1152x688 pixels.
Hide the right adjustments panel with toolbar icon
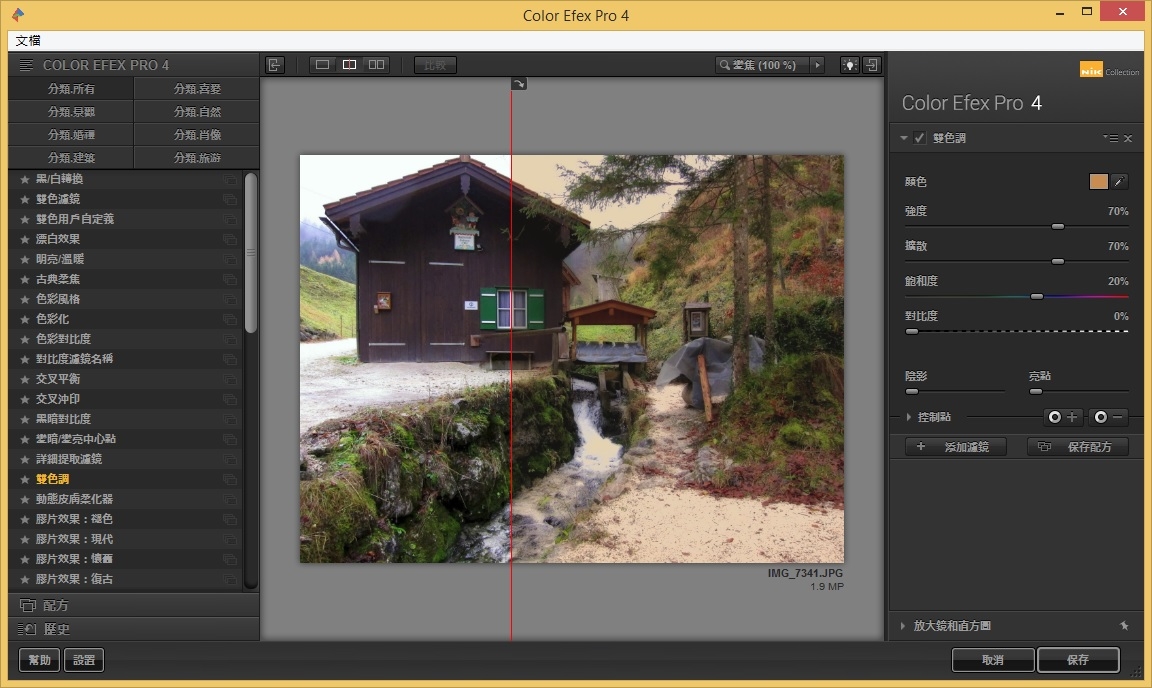pos(871,65)
